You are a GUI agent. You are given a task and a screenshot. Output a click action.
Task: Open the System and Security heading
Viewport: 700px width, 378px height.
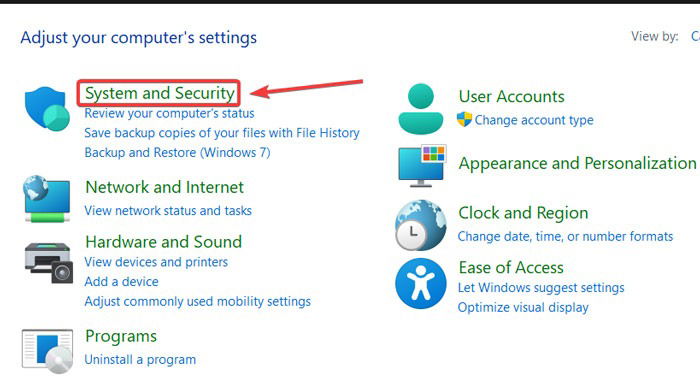pyautogui.click(x=160, y=93)
